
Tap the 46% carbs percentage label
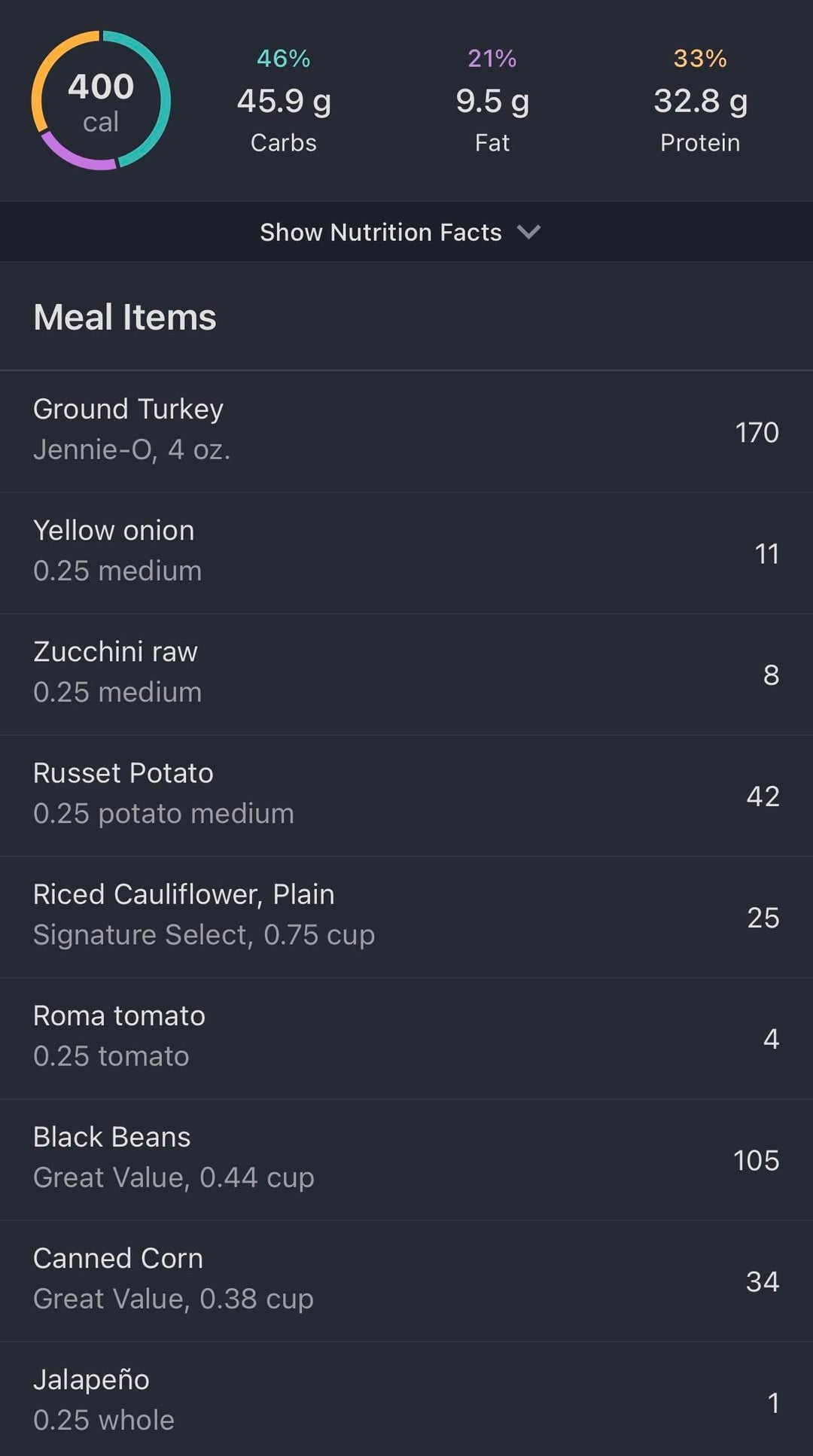pos(284,58)
